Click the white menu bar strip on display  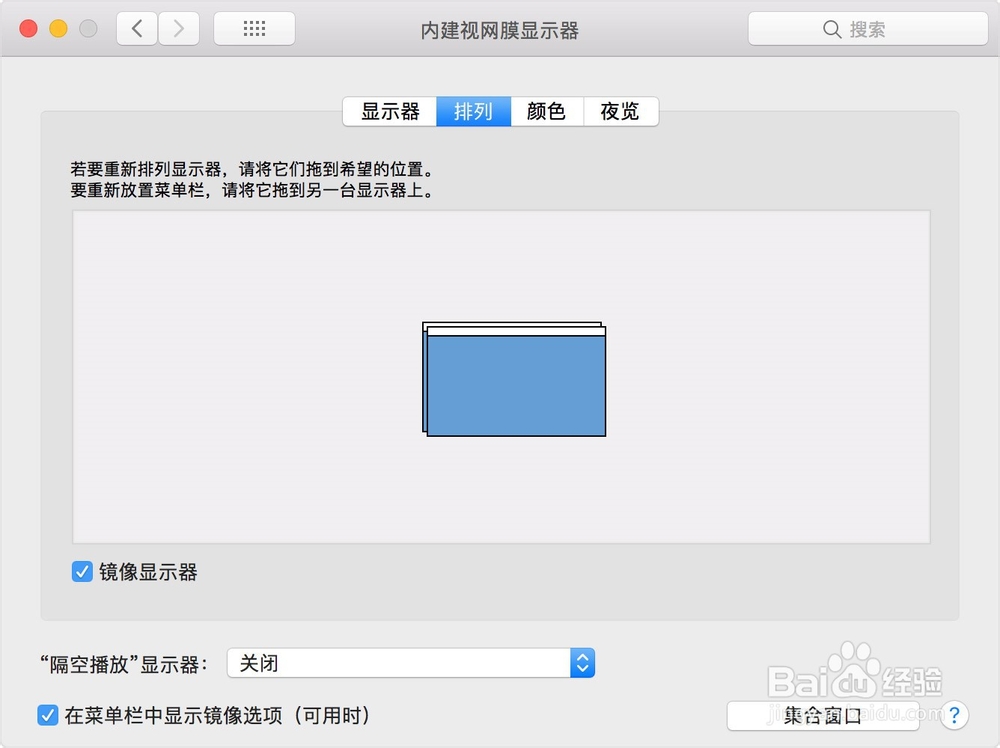[516, 331]
